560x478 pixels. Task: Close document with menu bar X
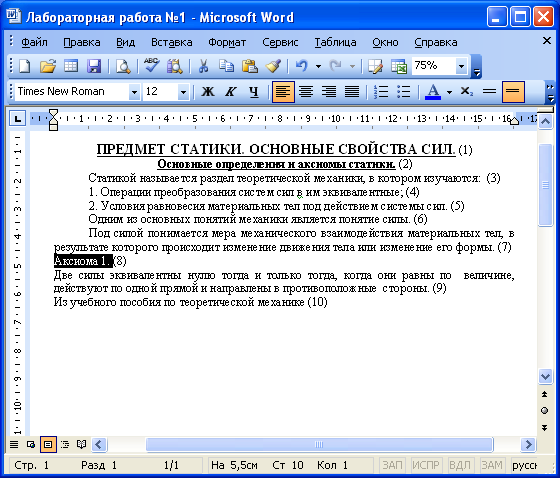tap(547, 41)
